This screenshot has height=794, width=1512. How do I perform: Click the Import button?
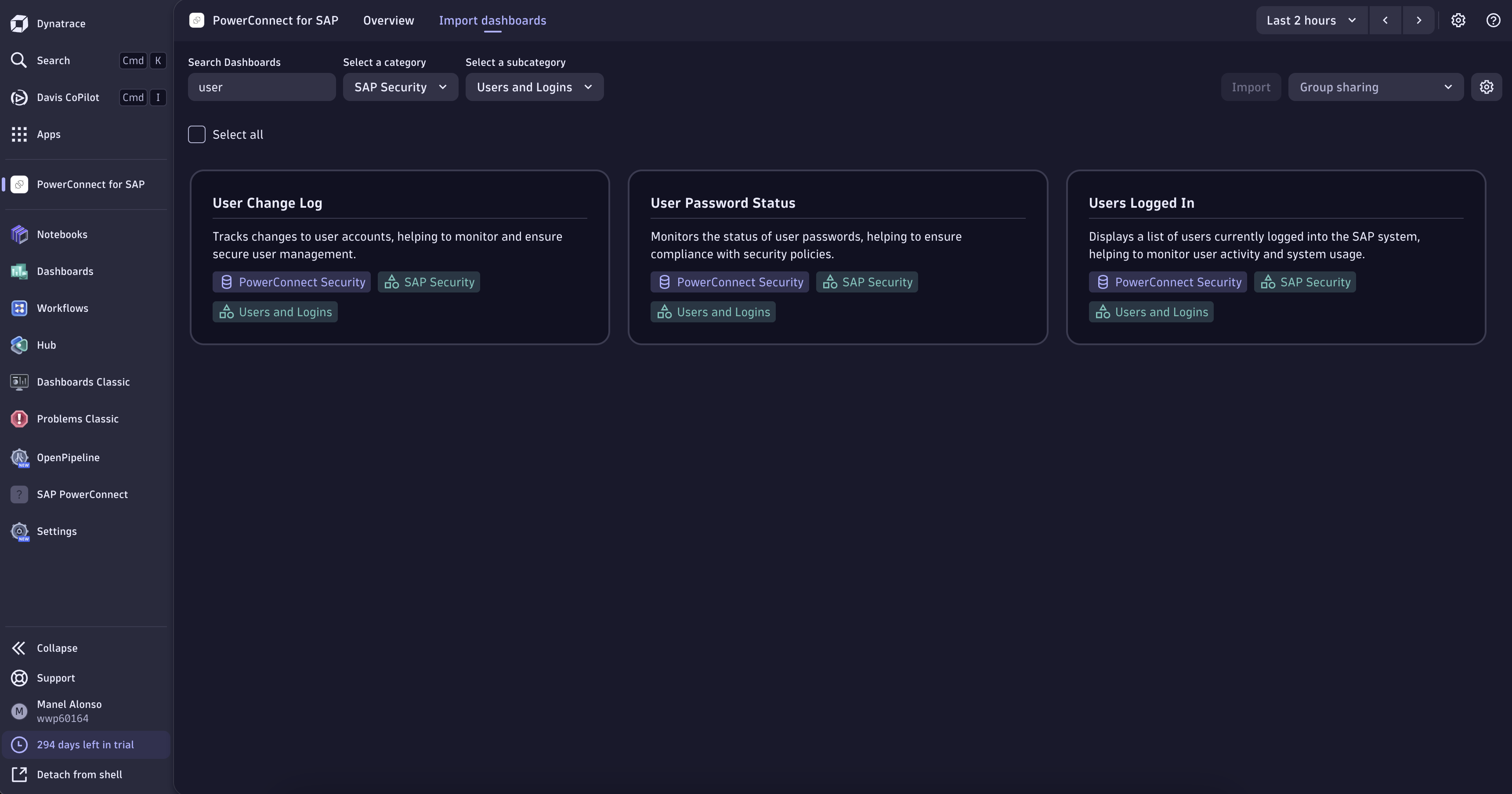point(1251,86)
